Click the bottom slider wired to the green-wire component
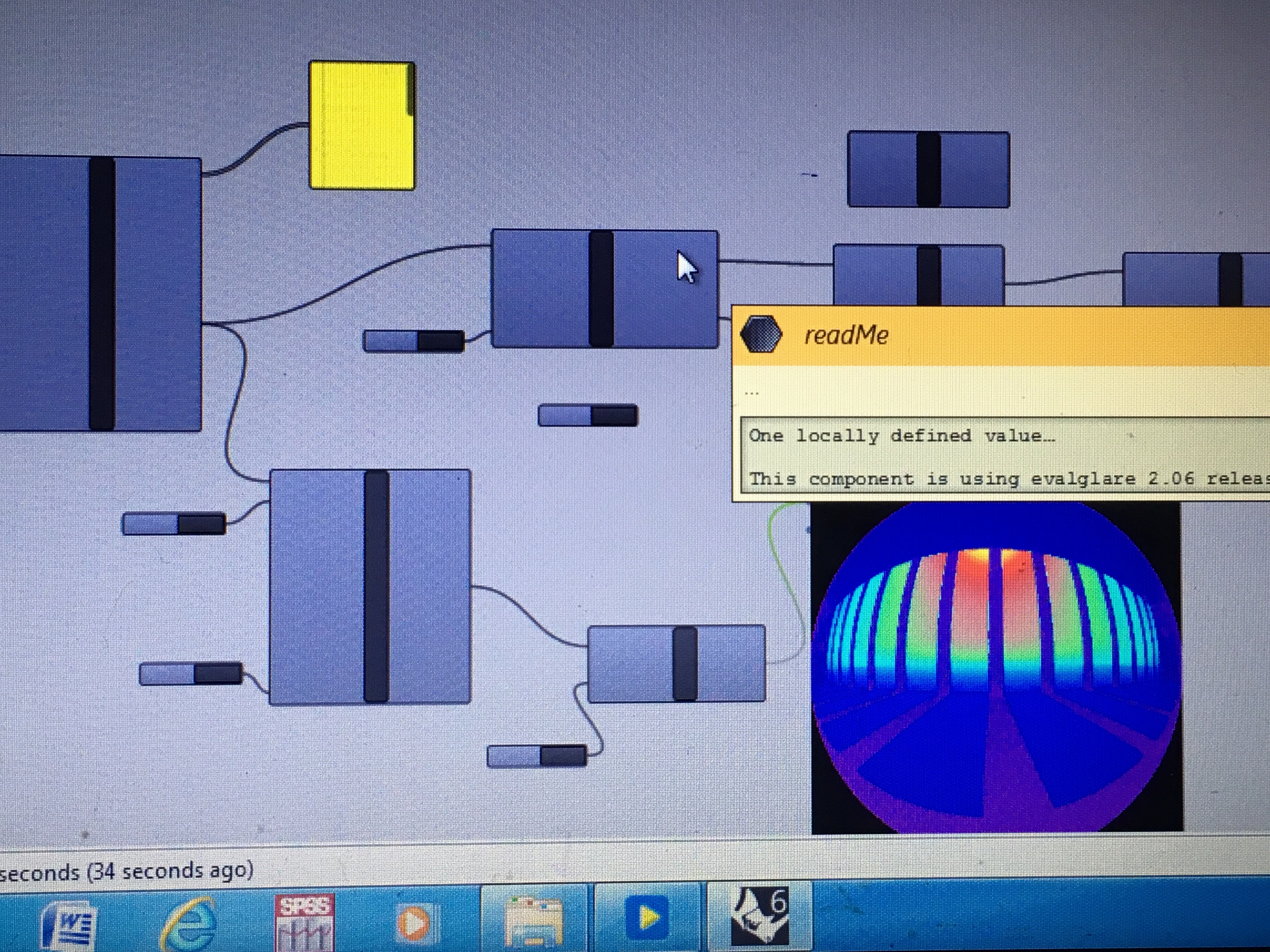 point(537,756)
